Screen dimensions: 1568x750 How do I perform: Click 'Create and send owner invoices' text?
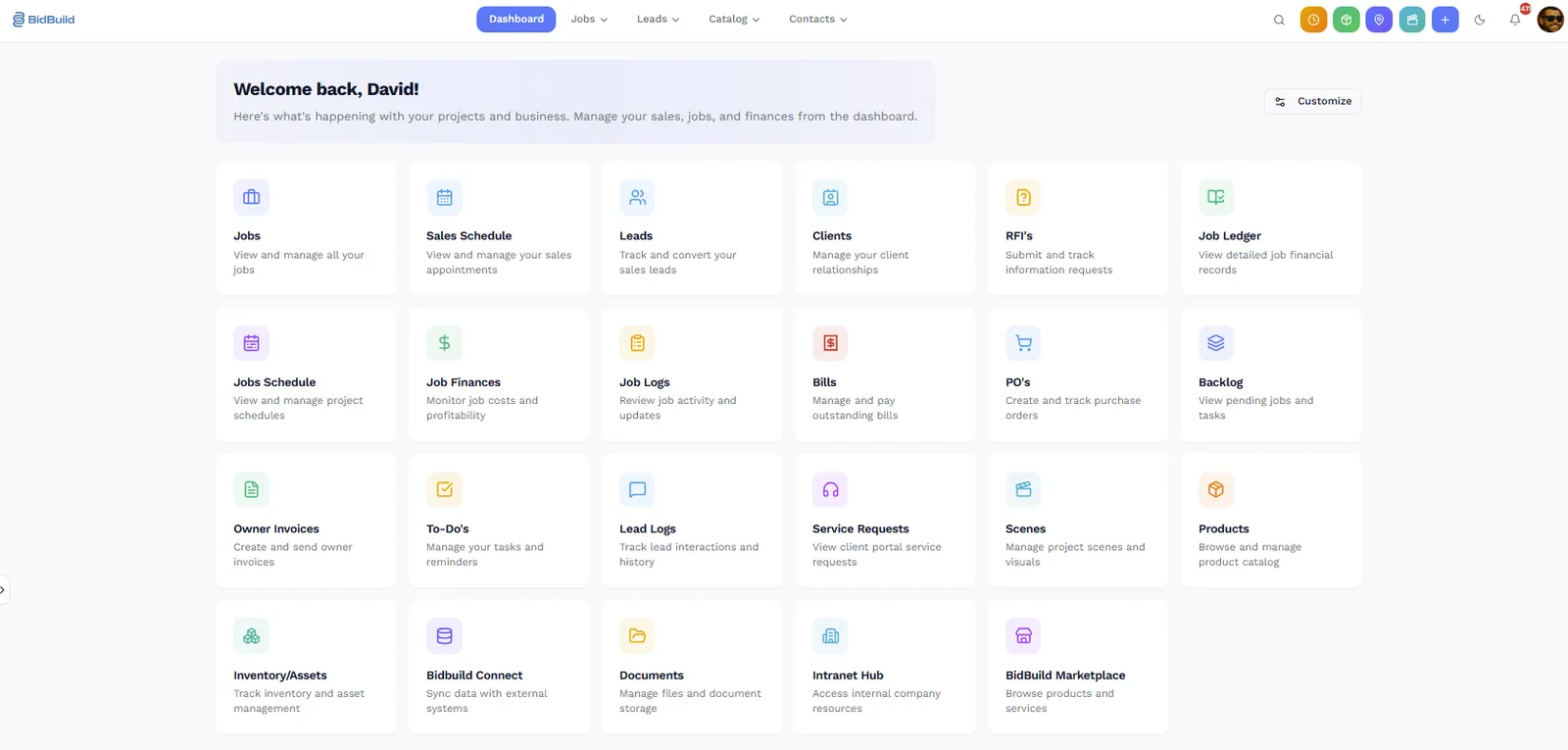tap(293, 555)
